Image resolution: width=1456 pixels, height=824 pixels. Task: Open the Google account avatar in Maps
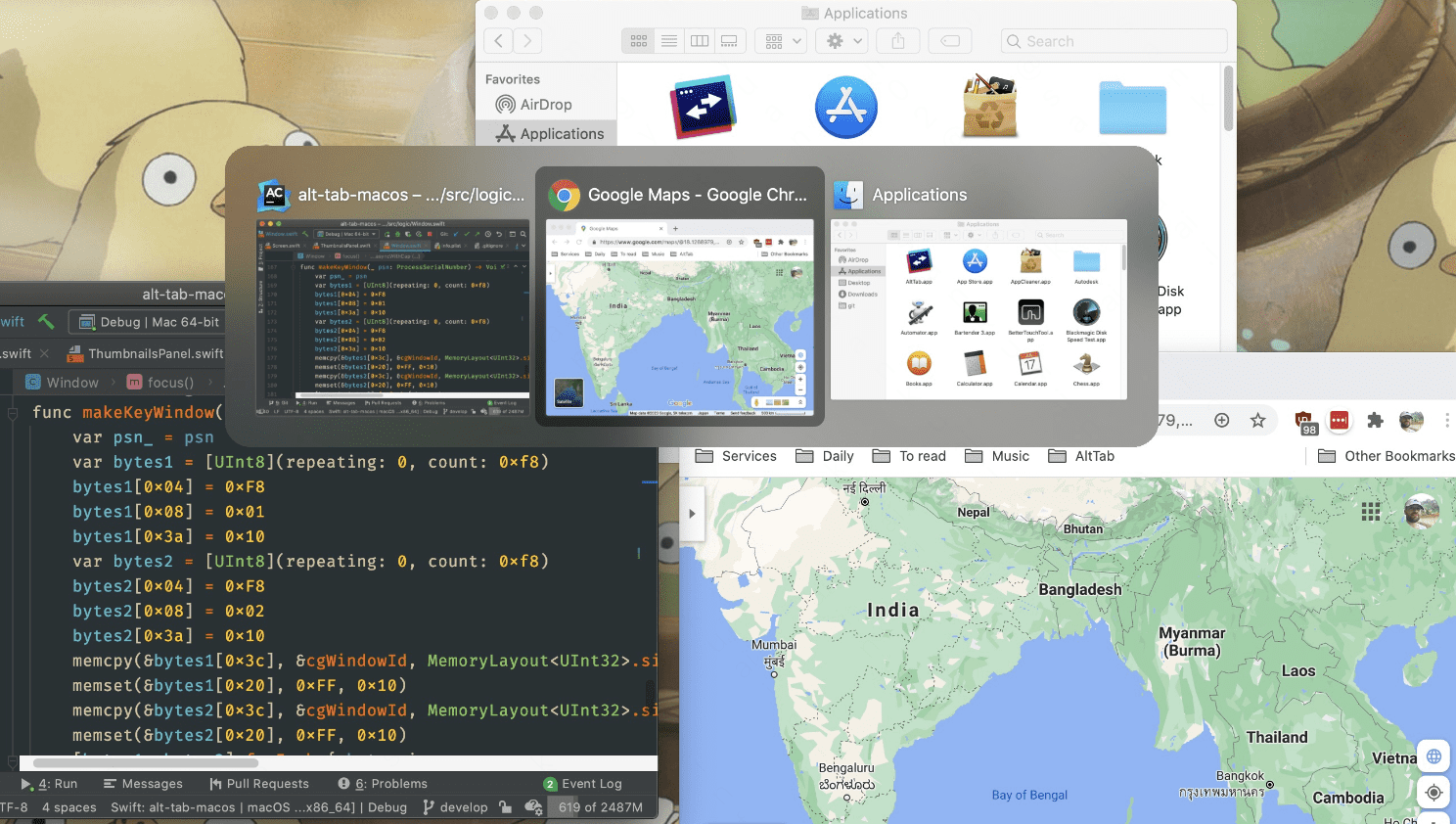pos(1422,512)
